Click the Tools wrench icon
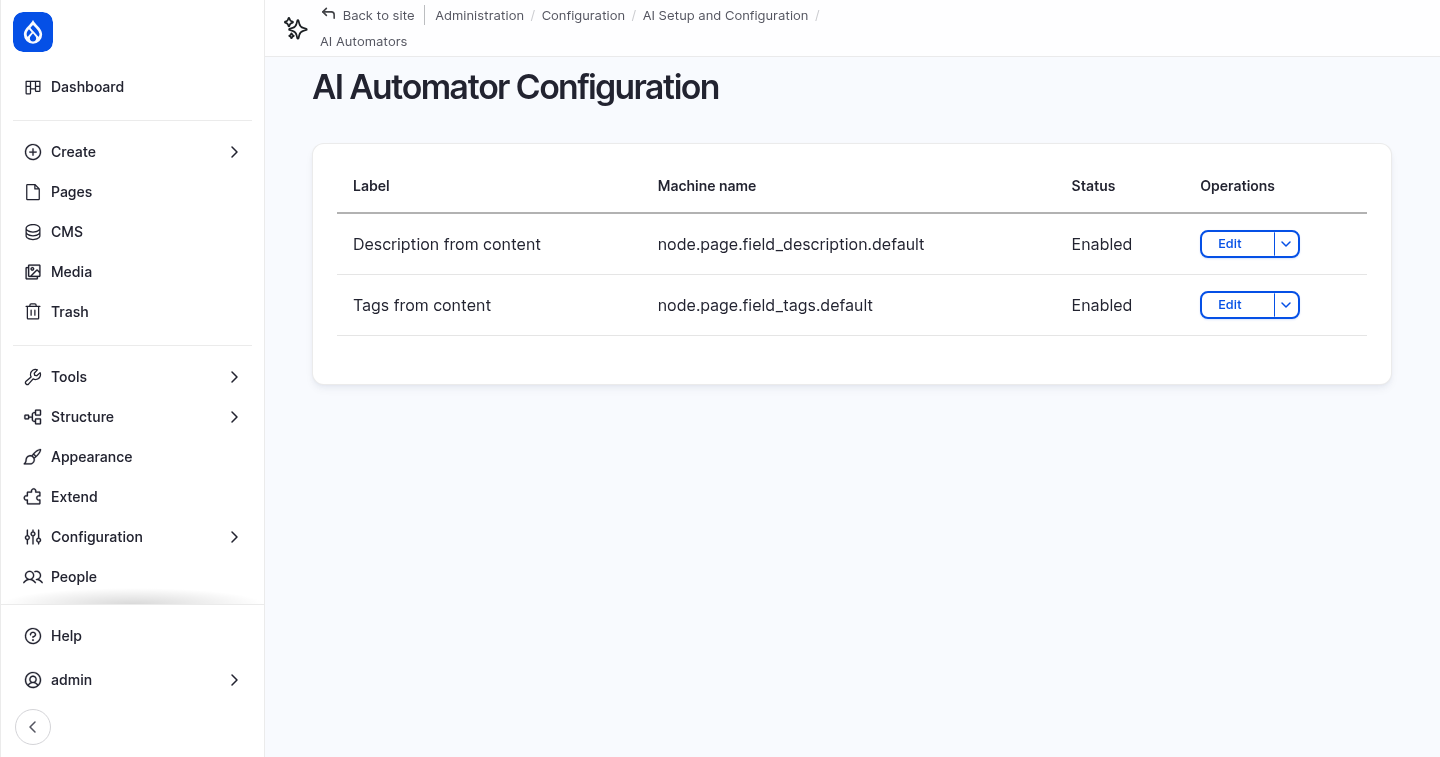 (33, 377)
